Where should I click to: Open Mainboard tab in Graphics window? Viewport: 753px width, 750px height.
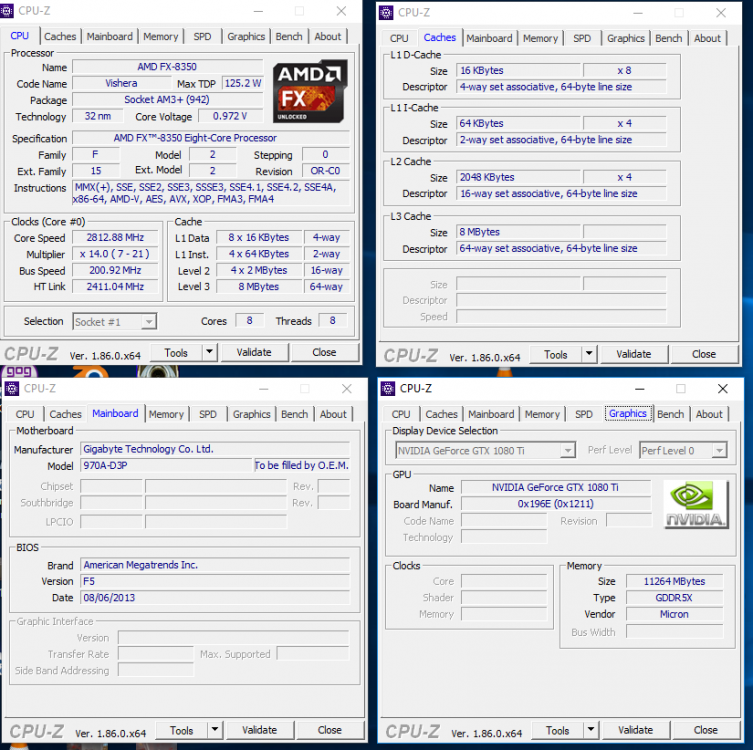[491, 414]
